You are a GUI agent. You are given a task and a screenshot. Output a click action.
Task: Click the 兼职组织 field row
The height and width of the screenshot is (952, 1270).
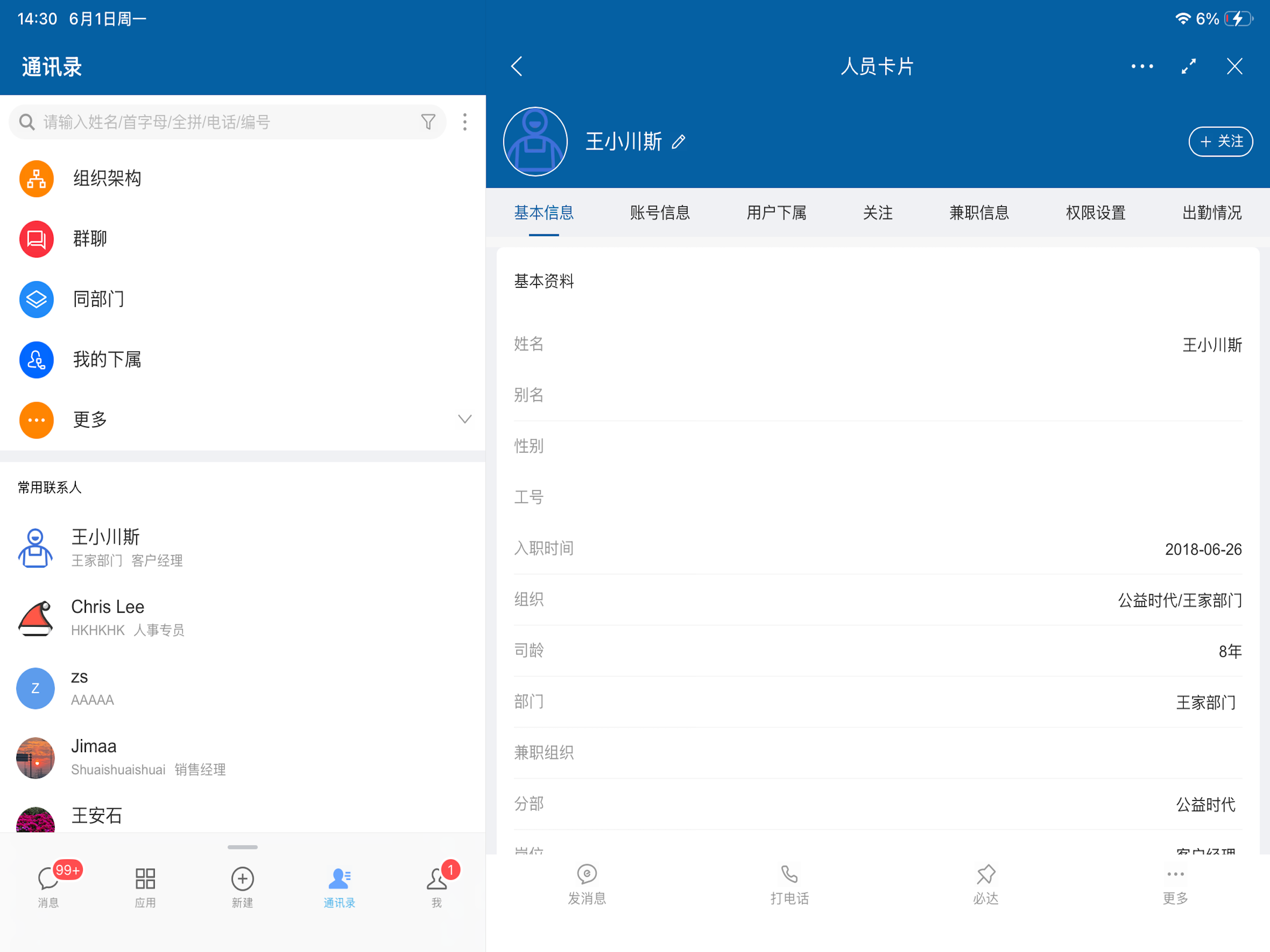[877, 753]
